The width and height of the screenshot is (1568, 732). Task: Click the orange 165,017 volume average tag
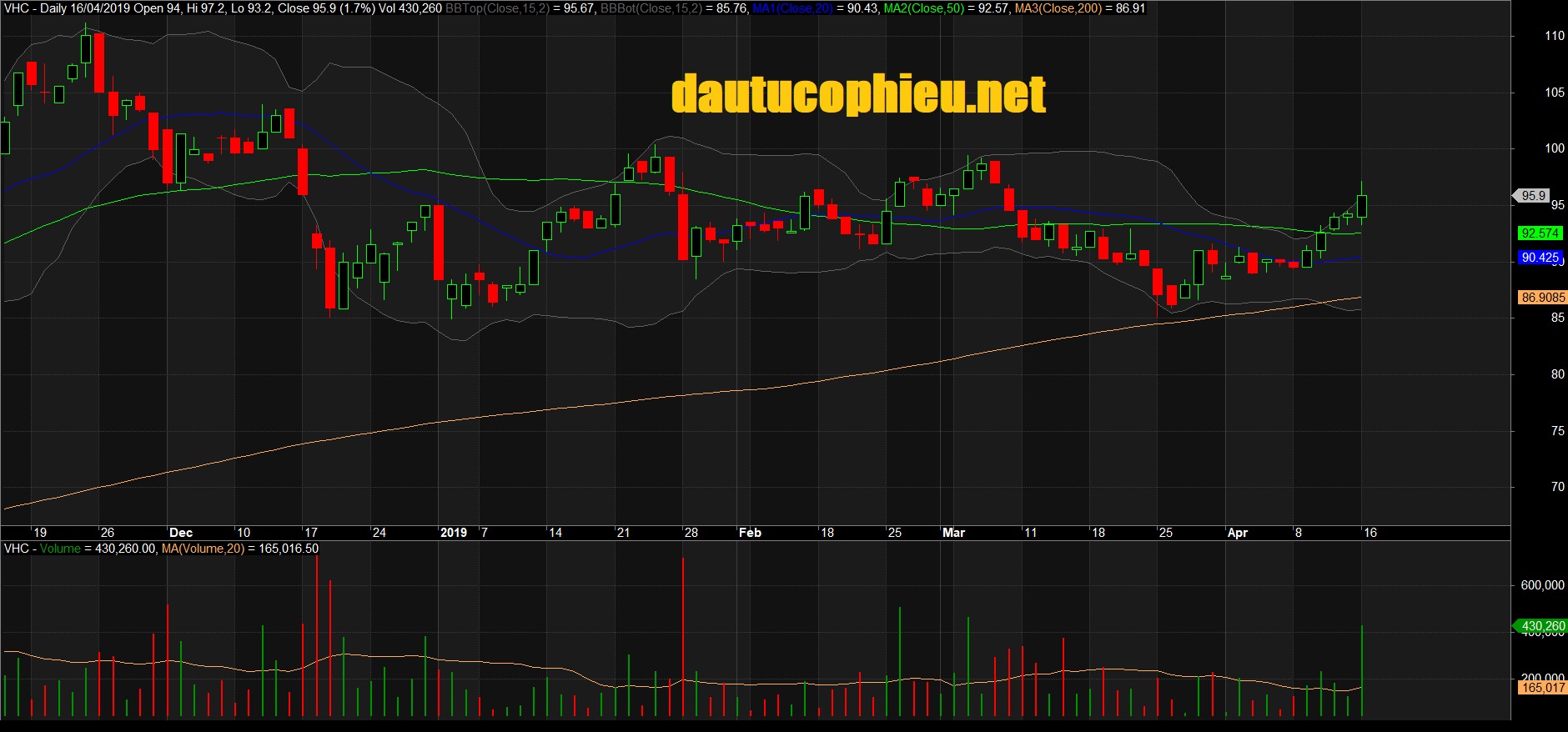(x=1542, y=688)
